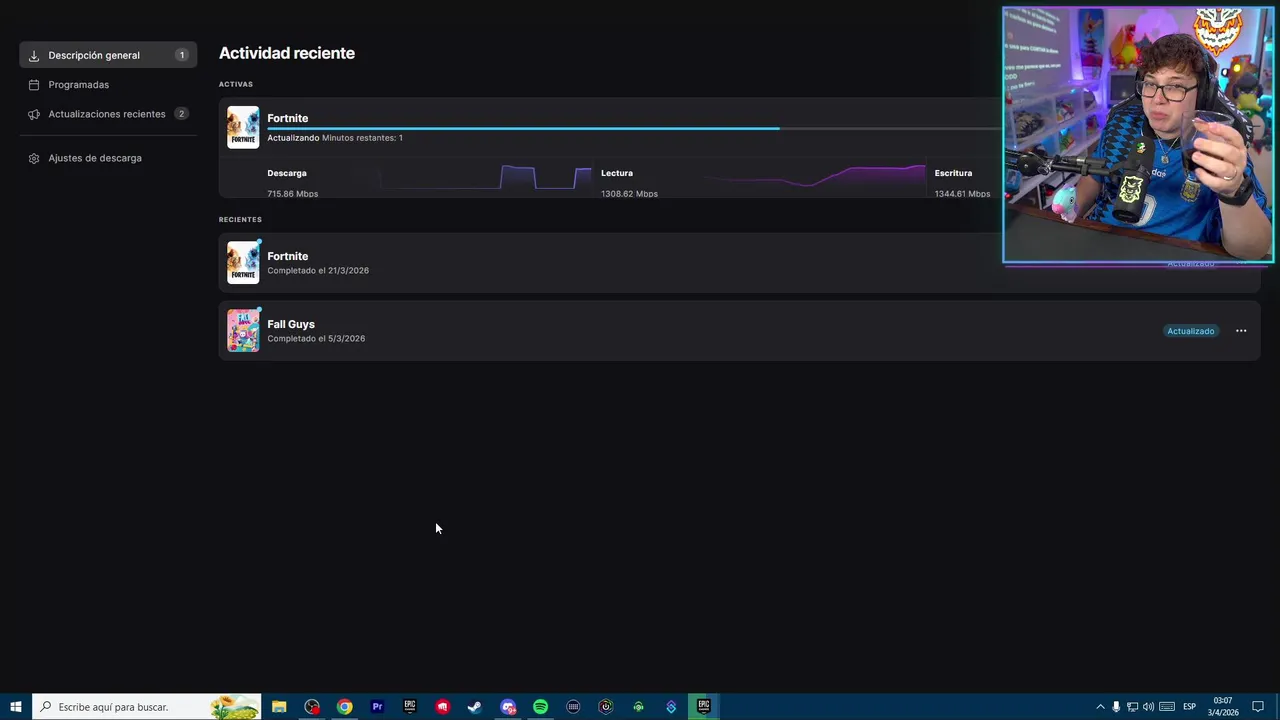Click the Lectura speed graph

[815, 178]
